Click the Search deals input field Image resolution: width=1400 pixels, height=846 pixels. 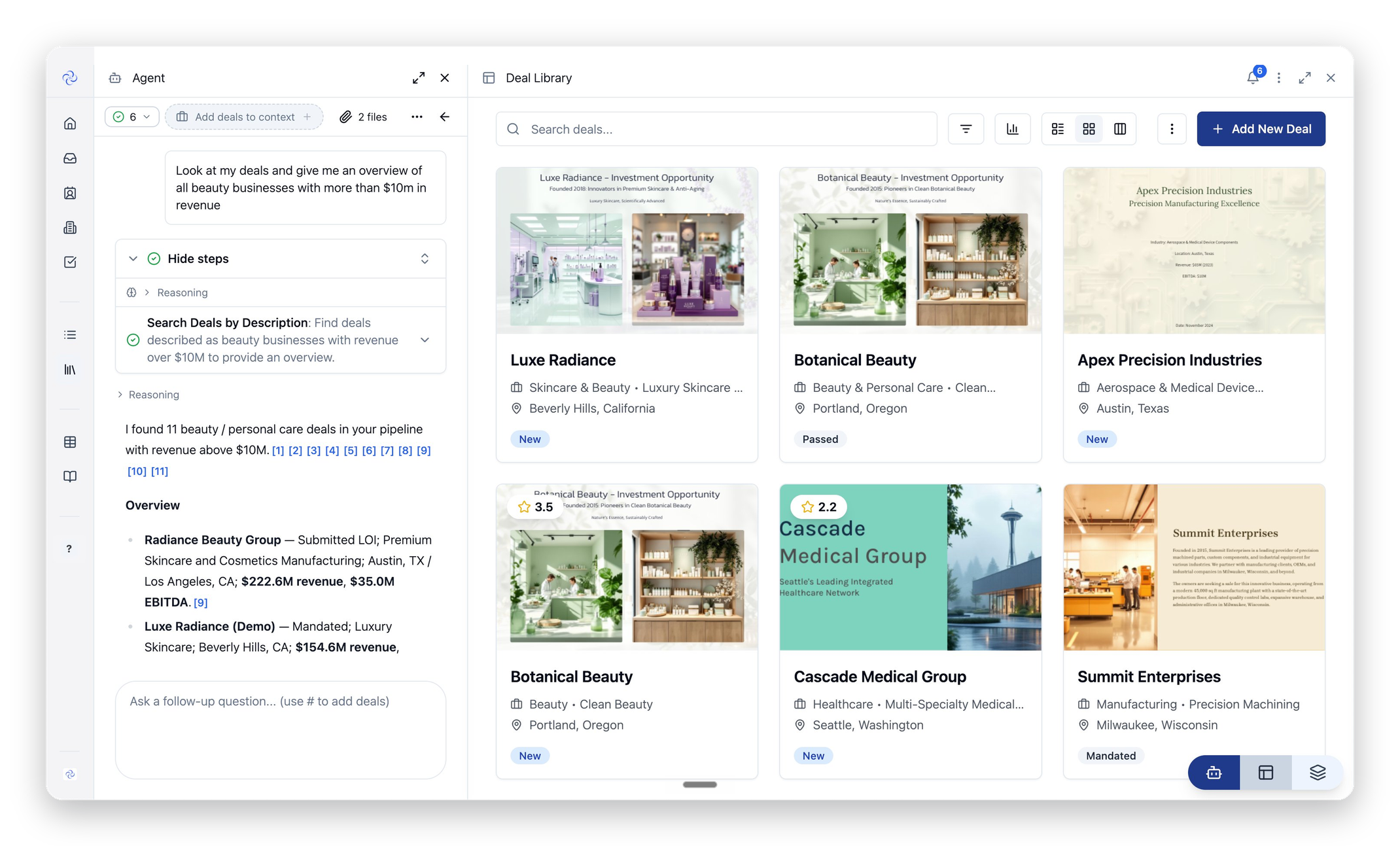click(x=716, y=129)
